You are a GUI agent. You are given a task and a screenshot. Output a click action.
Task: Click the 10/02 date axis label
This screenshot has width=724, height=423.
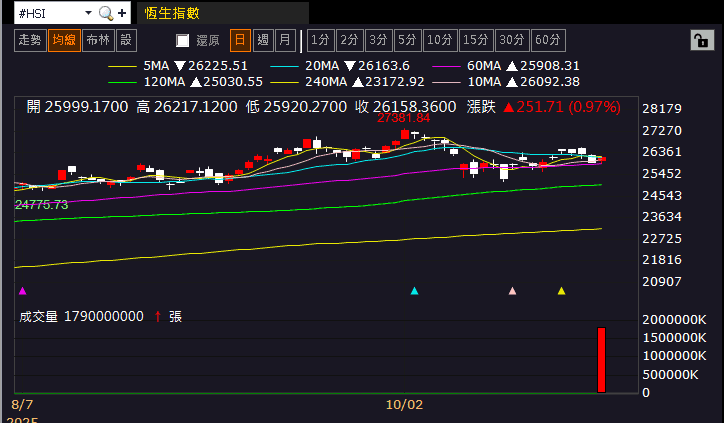click(404, 405)
